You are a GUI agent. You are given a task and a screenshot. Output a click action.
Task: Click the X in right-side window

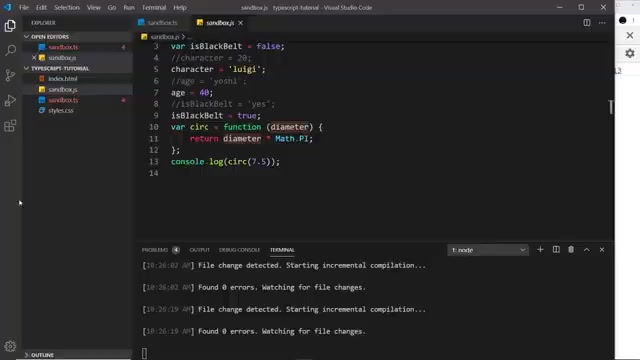pos(630,36)
